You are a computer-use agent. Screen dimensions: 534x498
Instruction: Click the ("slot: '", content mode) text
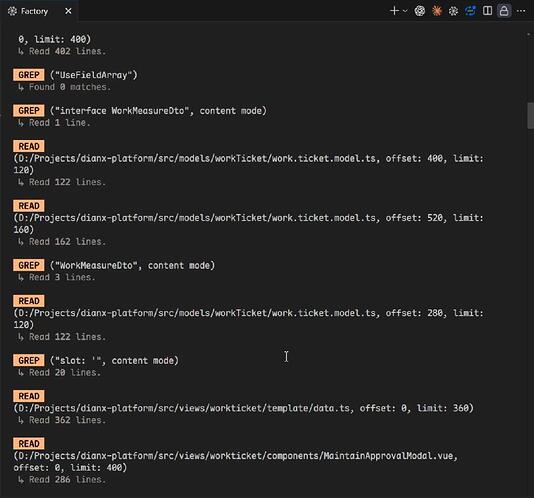pyautogui.click(x=114, y=360)
